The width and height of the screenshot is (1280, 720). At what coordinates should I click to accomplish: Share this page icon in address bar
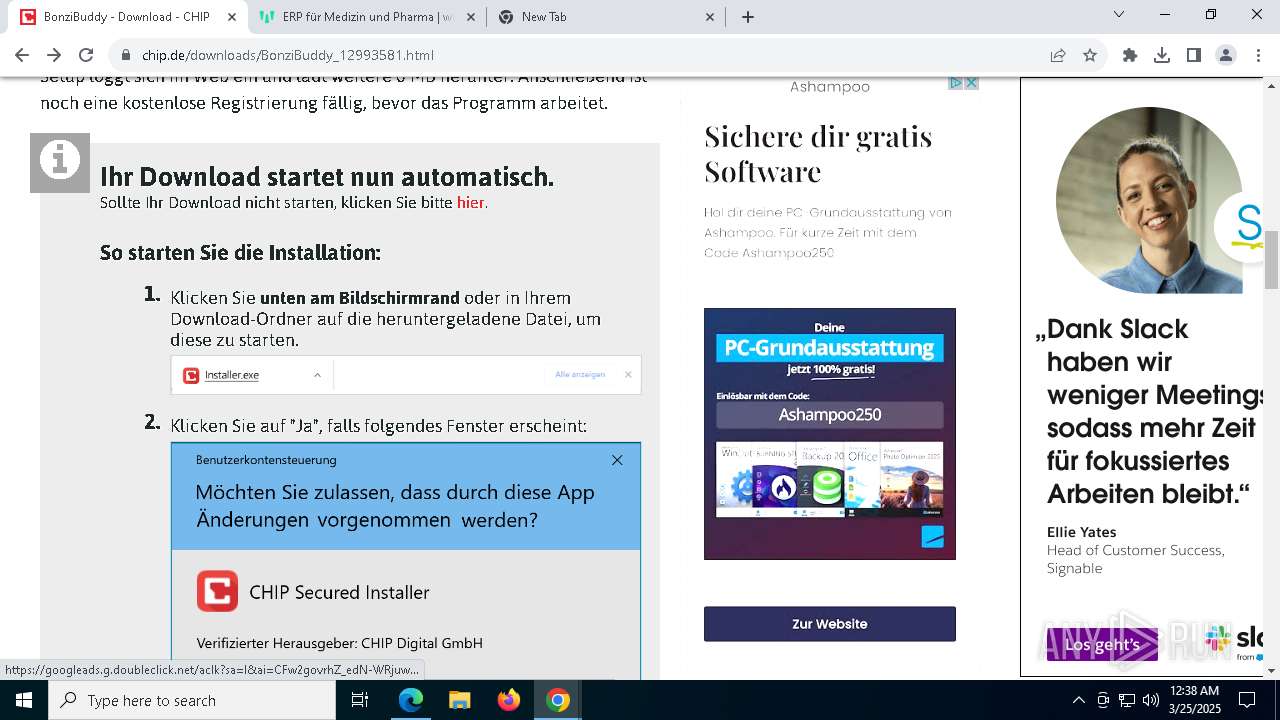[x=1058, y=55]
